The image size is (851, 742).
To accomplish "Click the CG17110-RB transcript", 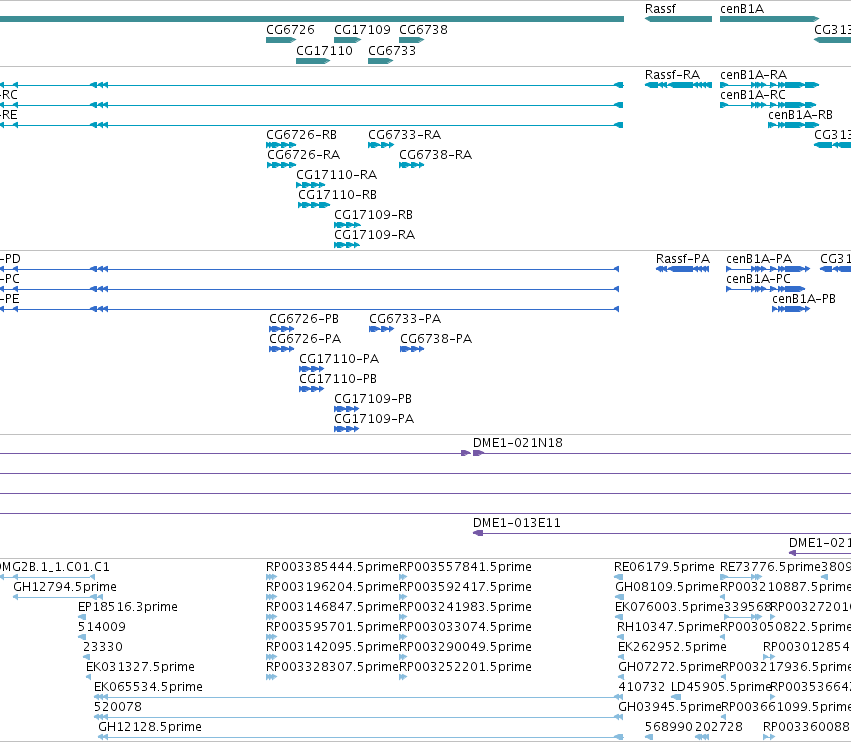I will tap(314, 205).
